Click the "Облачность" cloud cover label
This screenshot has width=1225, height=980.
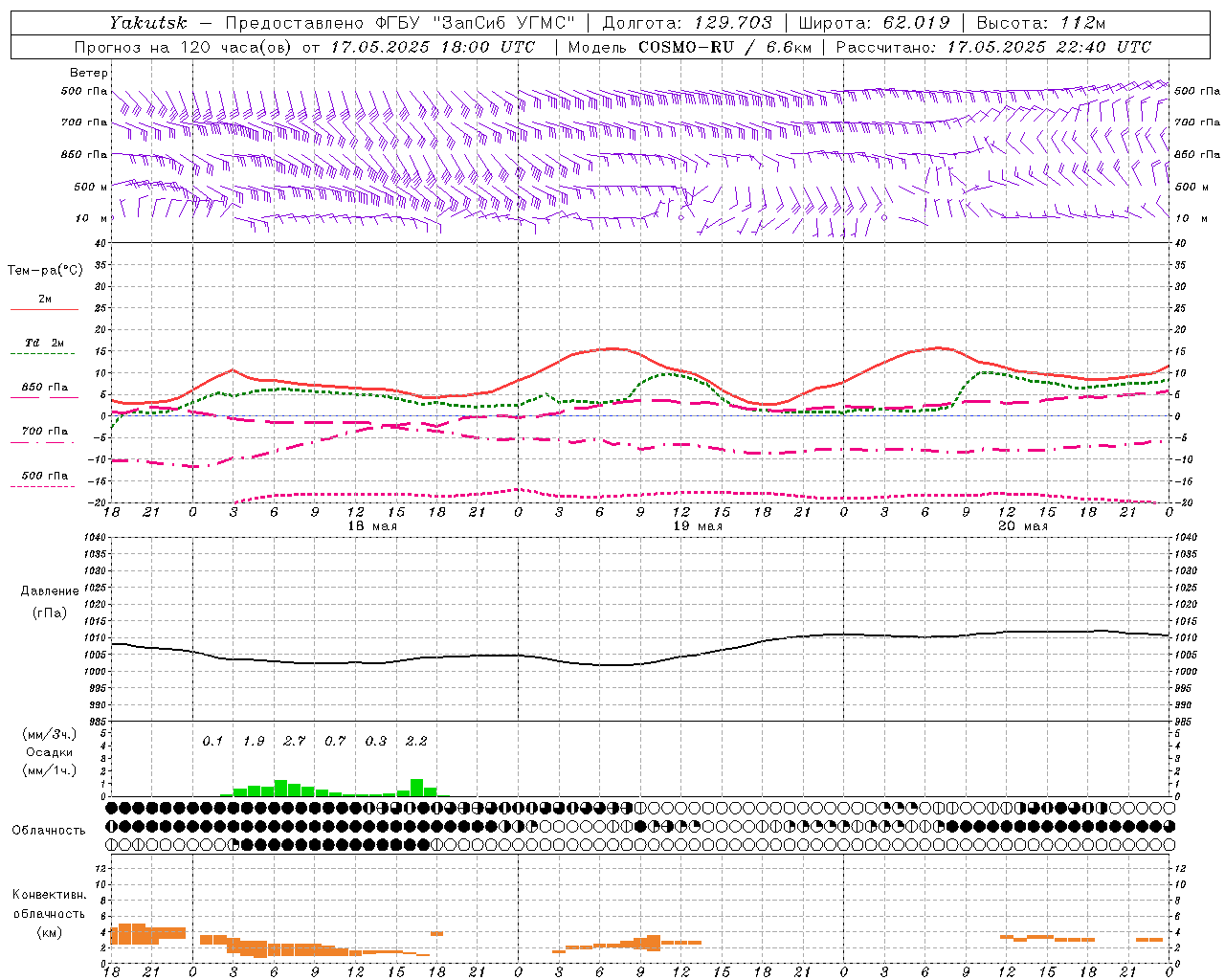coord(49,830)
